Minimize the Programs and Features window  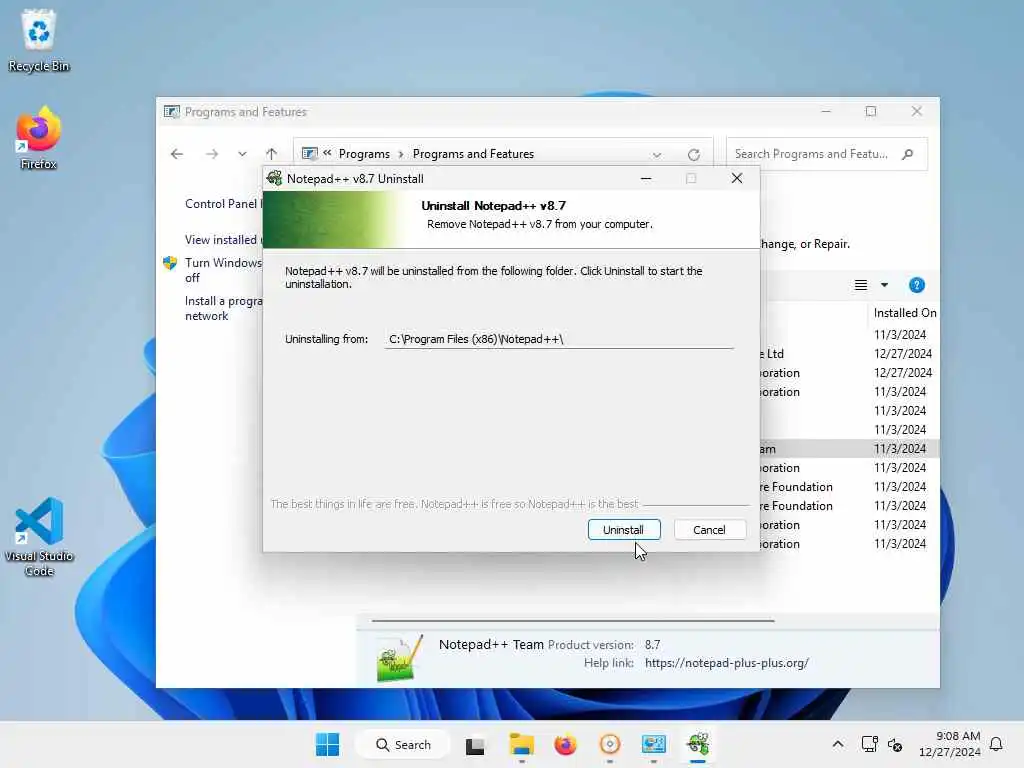tap(826, 112)
